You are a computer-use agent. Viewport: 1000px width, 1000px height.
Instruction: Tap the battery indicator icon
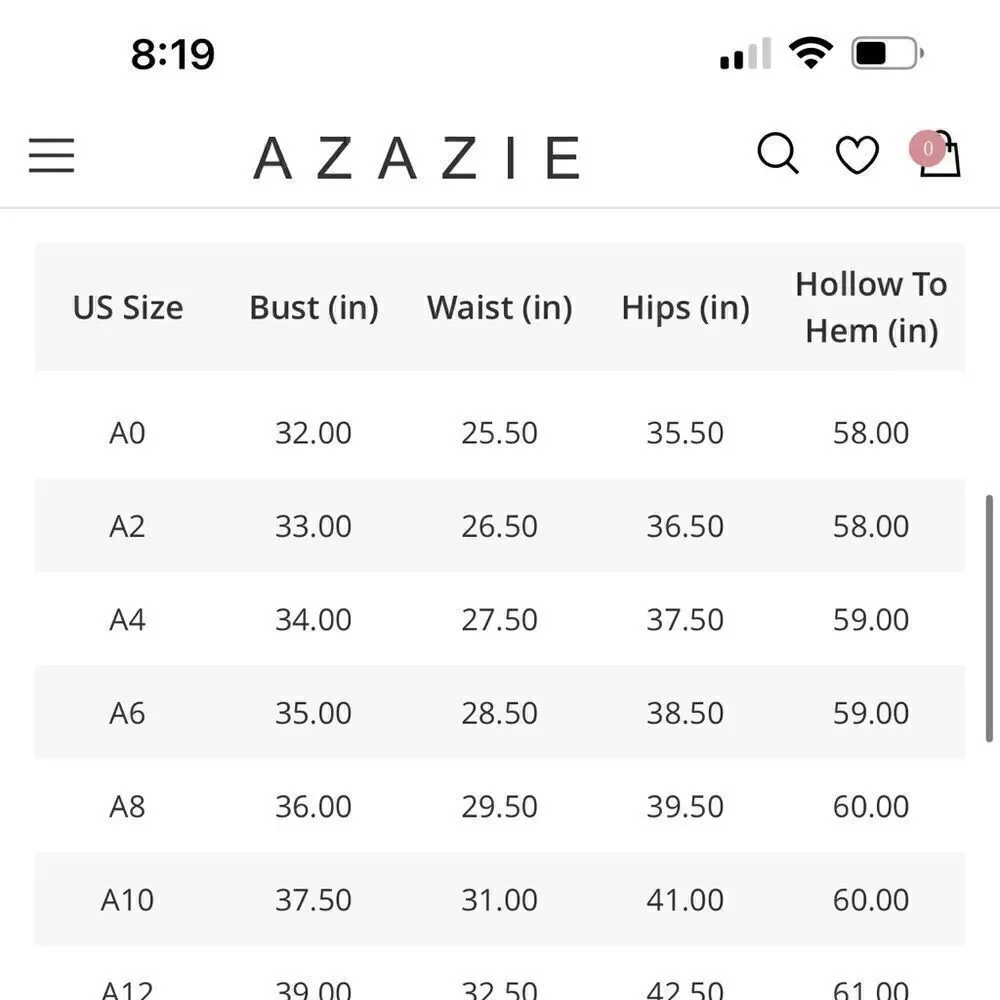click(887, 53)
